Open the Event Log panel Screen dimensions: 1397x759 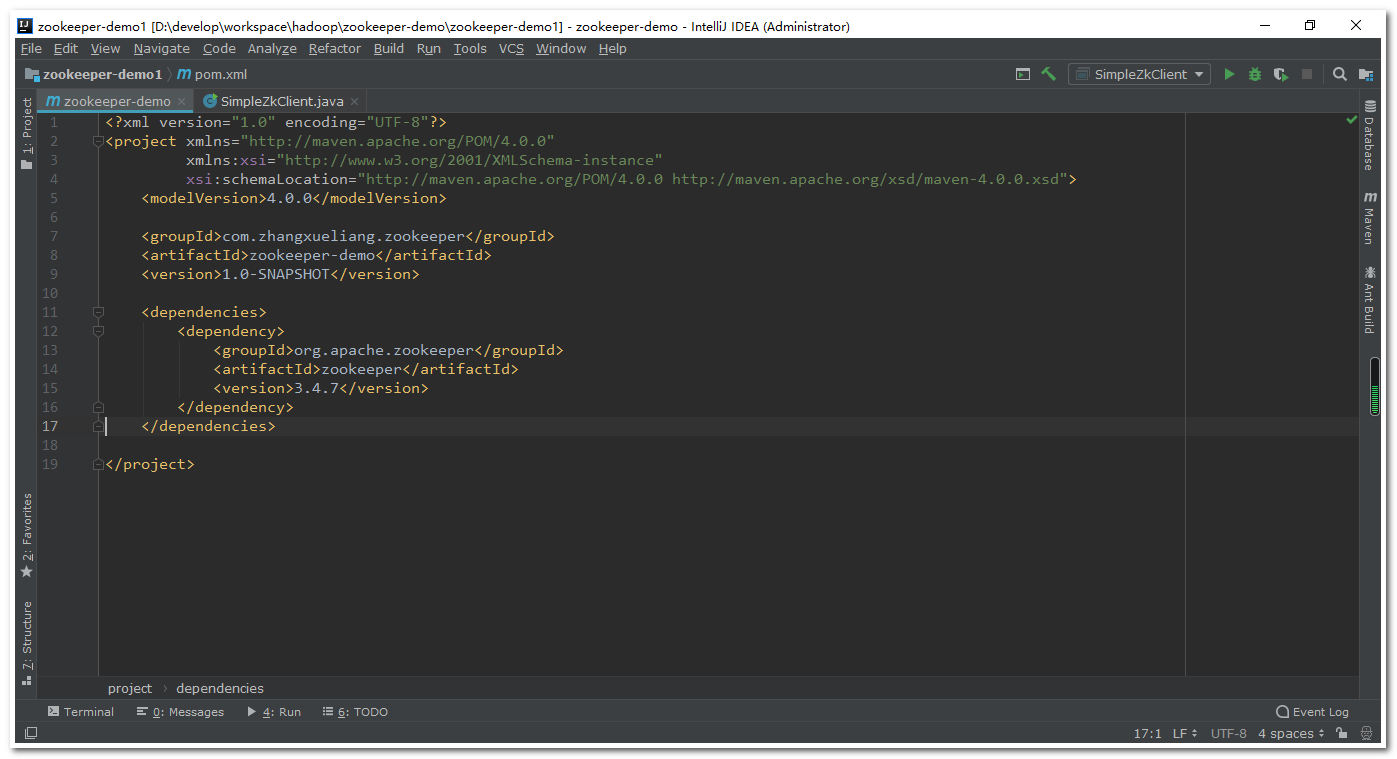(x=1312, y=712)
